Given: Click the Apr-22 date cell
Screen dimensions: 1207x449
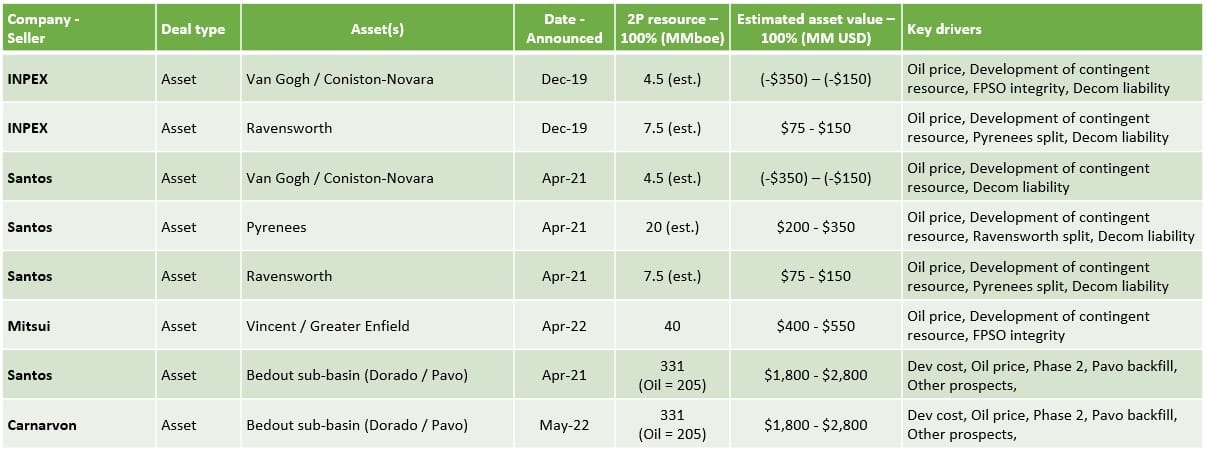Looking at the screenshot, I should [565, 325].
